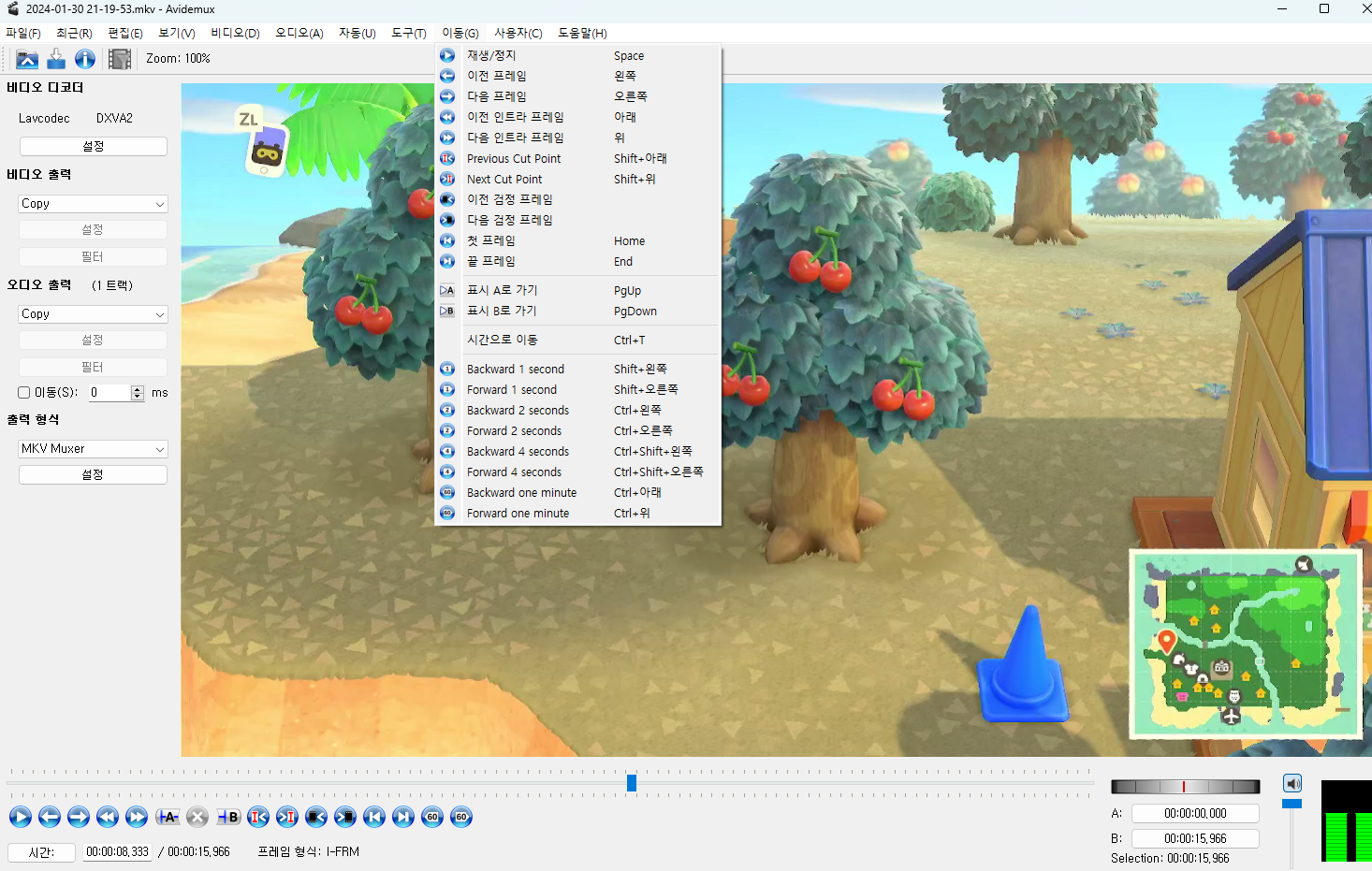
Task: Jump to last frame button
Action: [x=403, y=817]
